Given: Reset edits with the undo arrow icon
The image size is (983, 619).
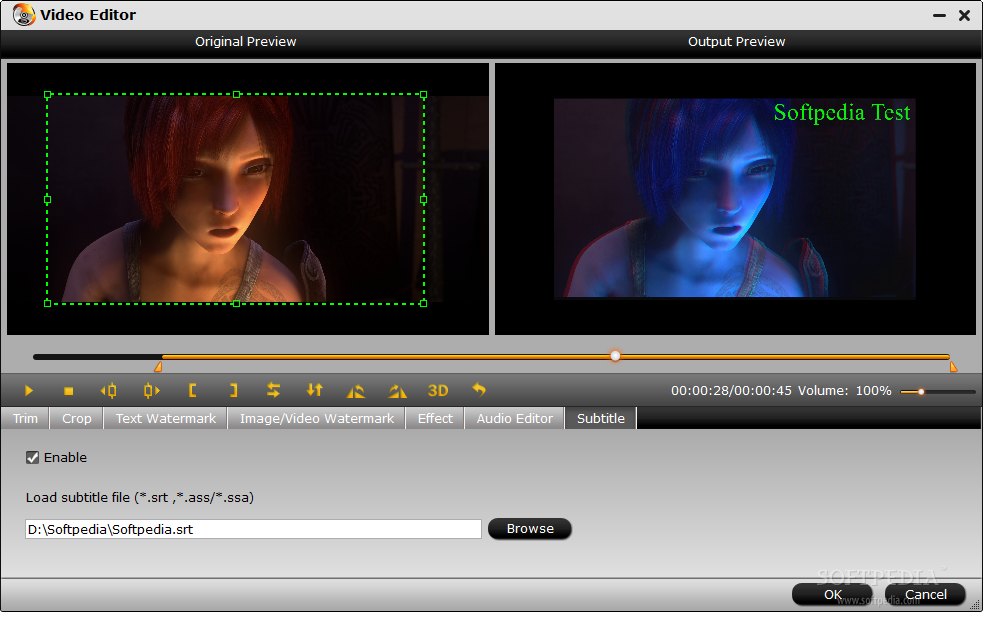Looking at the screenshot, I should click(x=479, y=390).
